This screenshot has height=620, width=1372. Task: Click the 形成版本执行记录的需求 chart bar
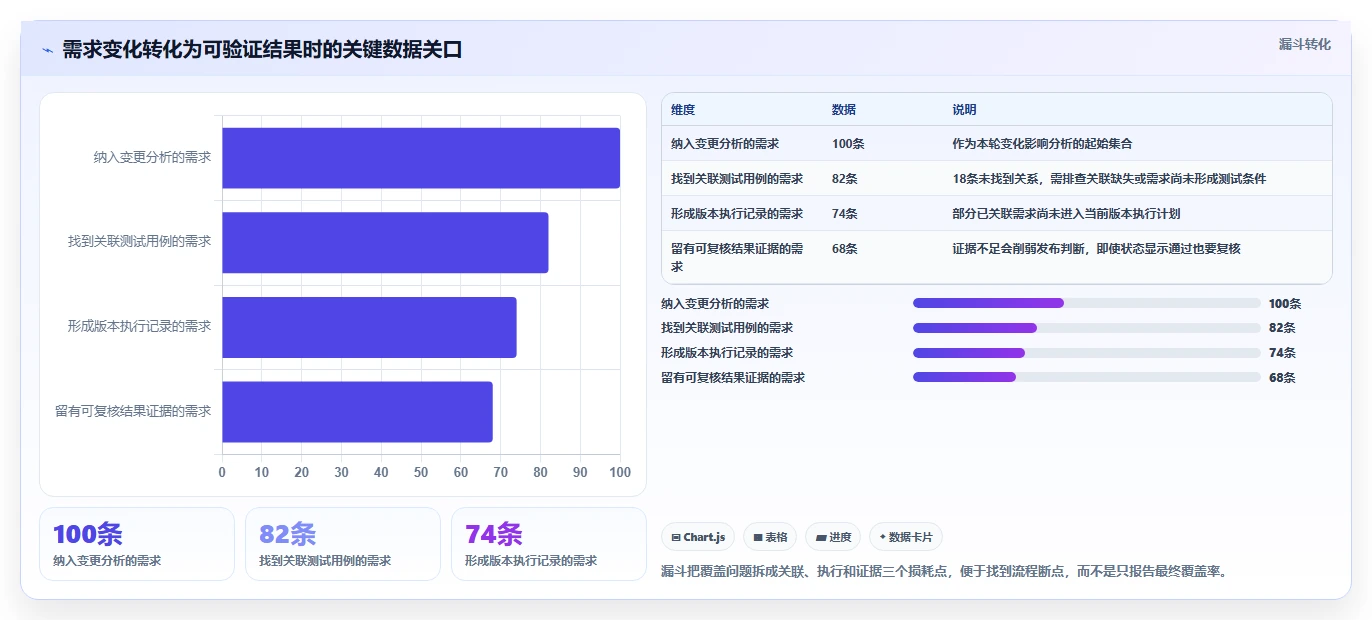[x=369, y=327]
